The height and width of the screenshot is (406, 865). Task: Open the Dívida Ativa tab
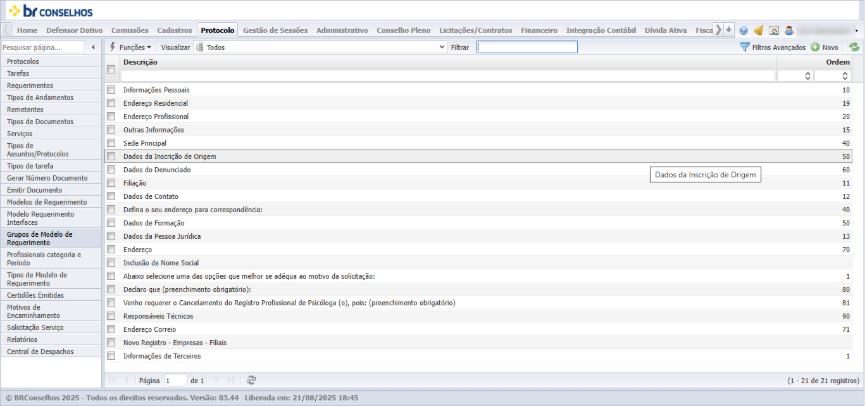[666, 30]
